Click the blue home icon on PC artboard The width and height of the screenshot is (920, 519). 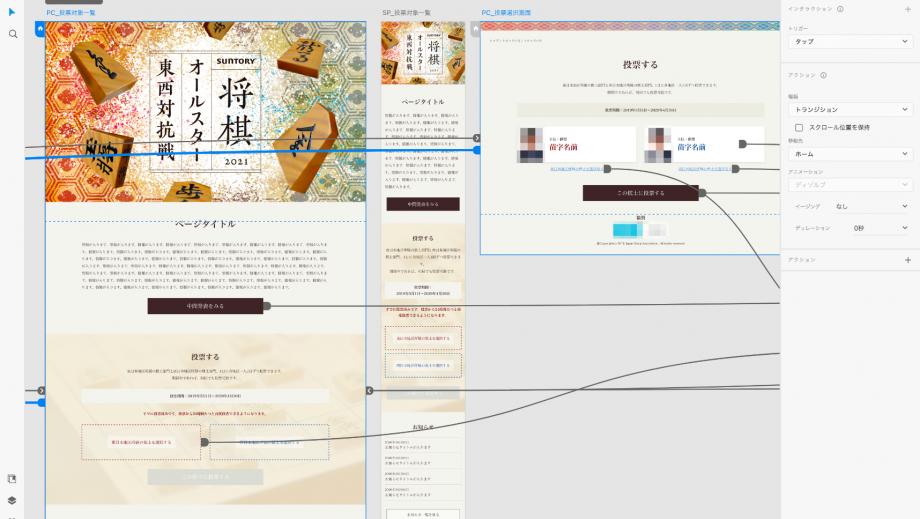pyautogui.click(x=40, y=29)
